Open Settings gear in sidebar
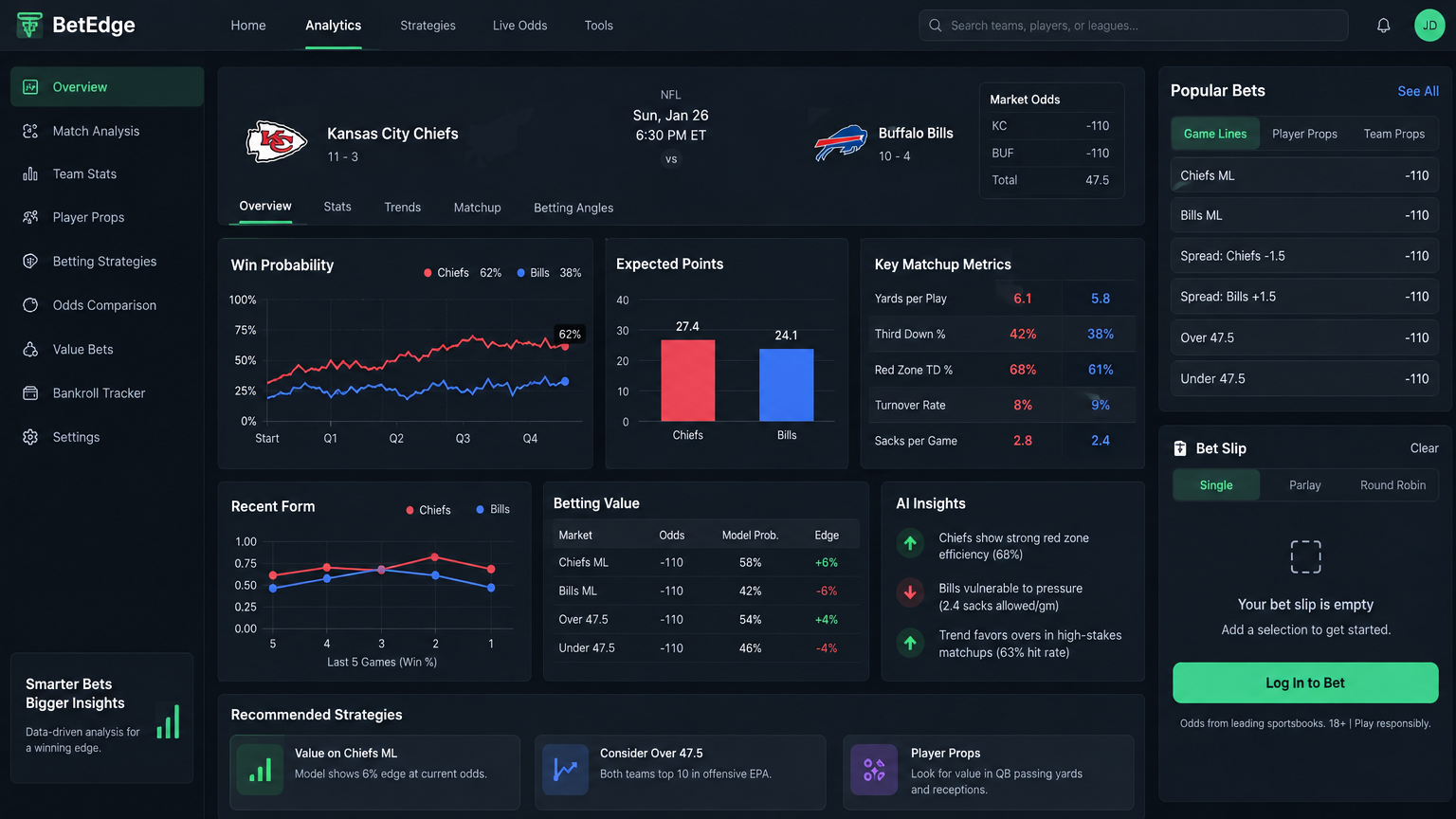Image resolution: width=1456 pixels, height=819 pixels. tap(30, 437)
